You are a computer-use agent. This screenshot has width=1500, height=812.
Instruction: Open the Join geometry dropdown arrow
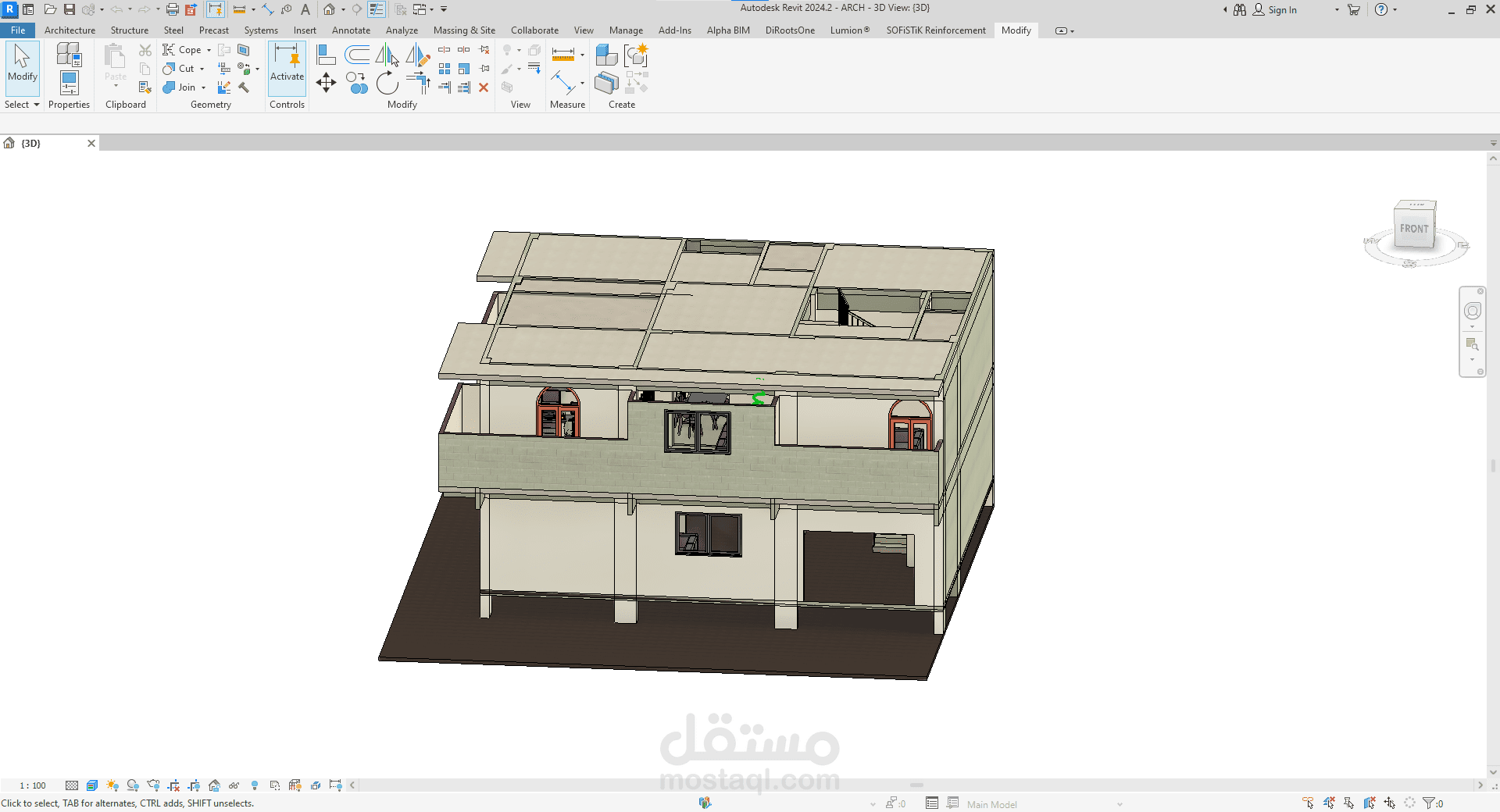203,87
